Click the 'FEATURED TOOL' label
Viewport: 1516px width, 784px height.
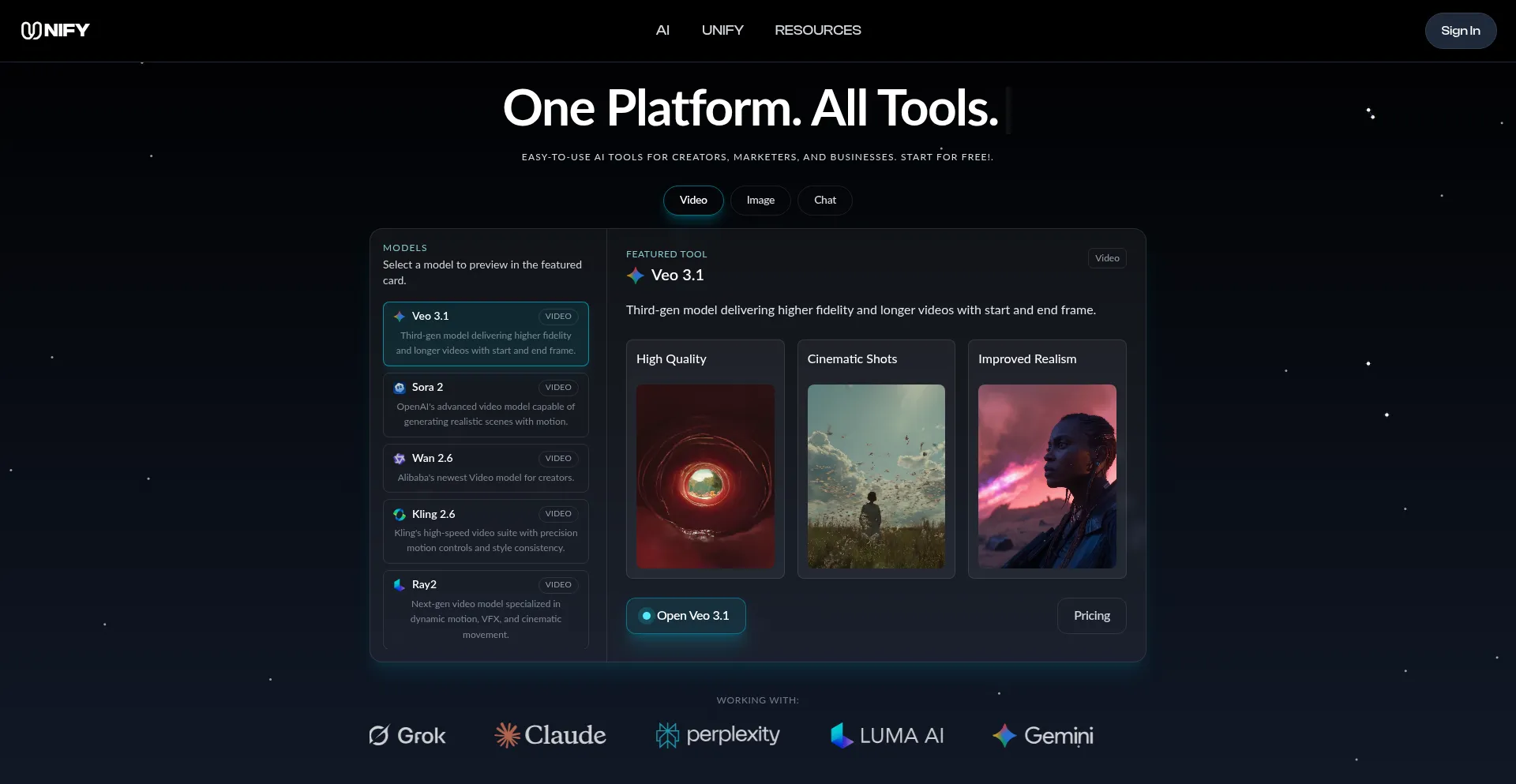coord(666,254)
